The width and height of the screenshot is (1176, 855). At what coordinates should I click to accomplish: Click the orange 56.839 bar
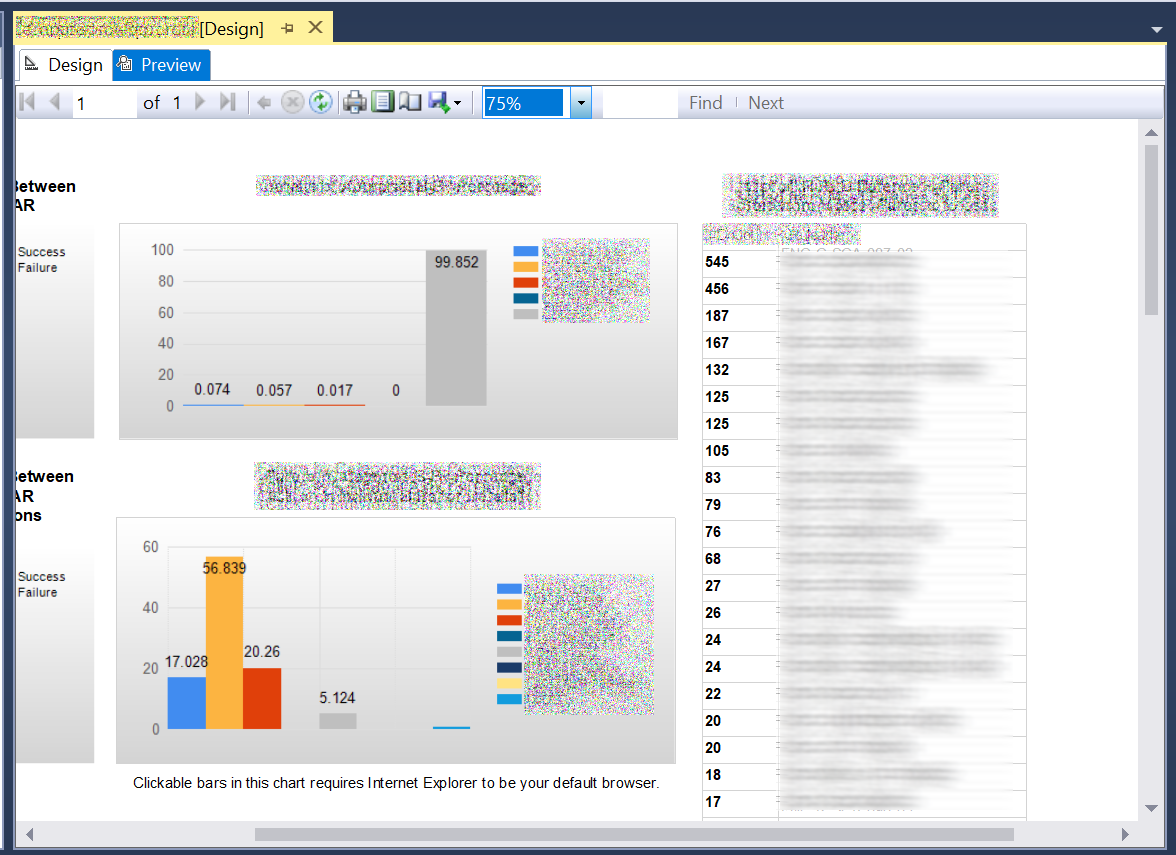(224, 644)
